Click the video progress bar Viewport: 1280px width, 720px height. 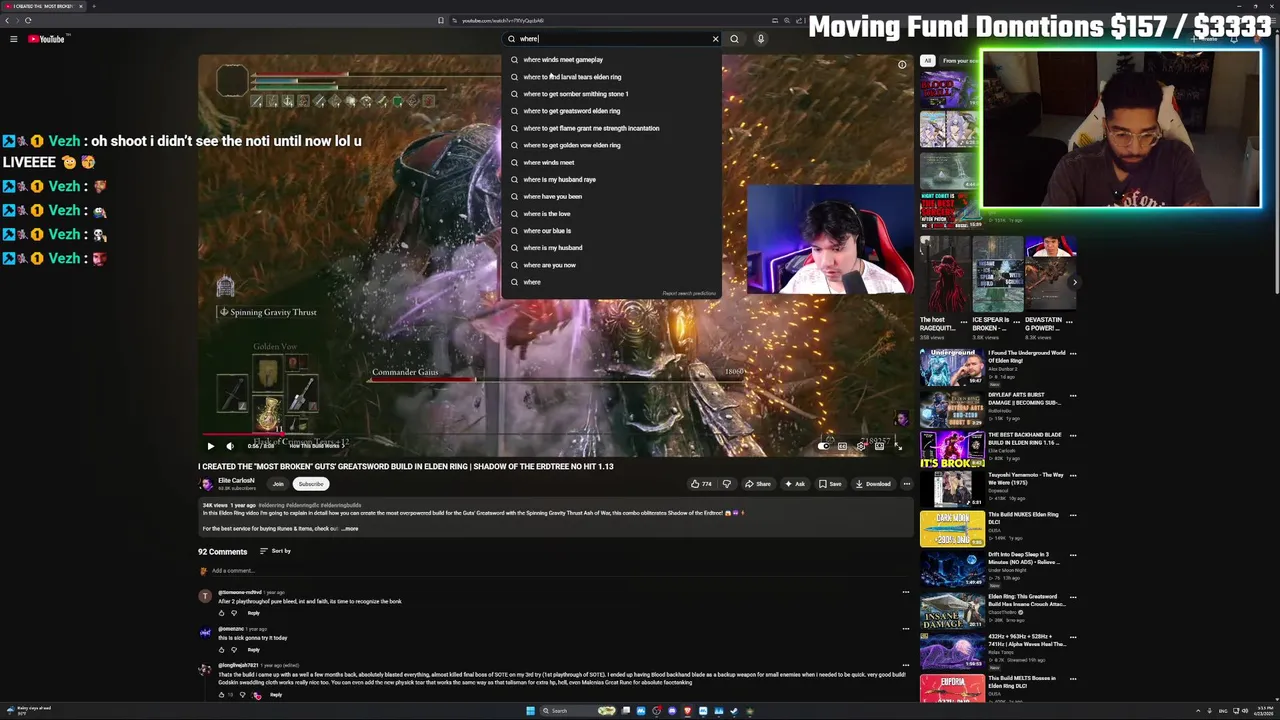point(555,435)
